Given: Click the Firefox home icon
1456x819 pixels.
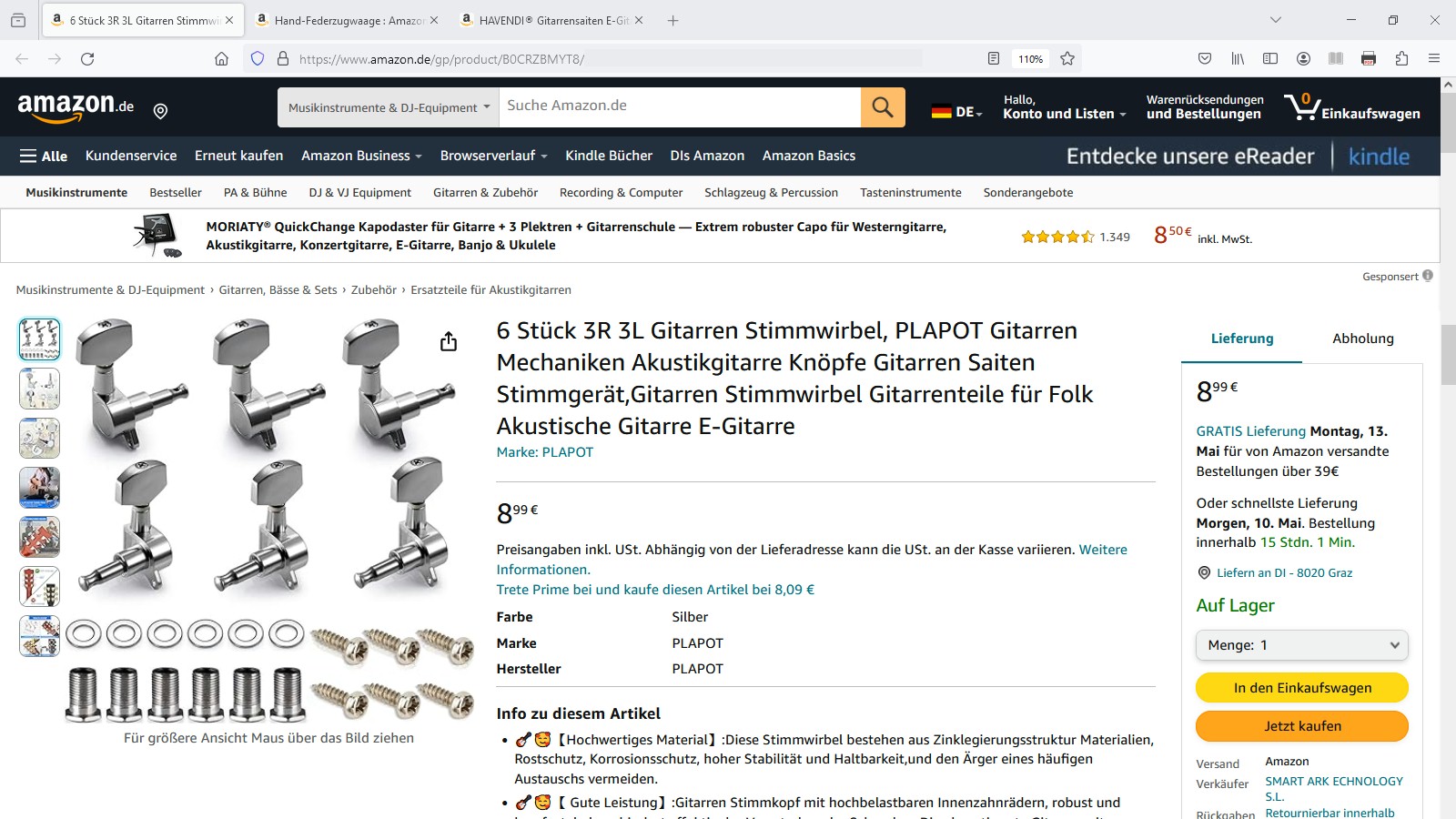Looking at the screenshot, I should click(x=221, y=59).
